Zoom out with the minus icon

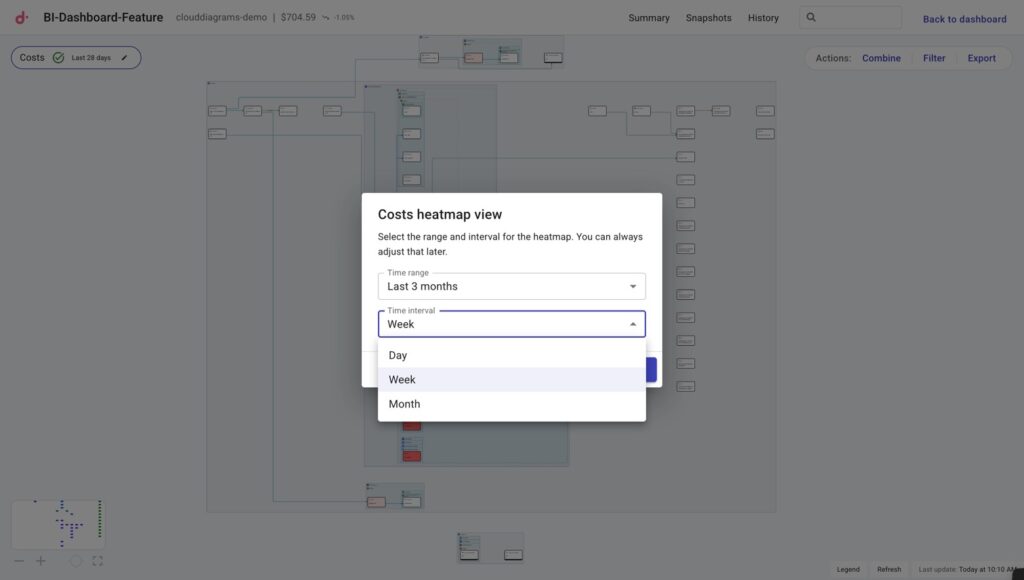pos(19,561)
